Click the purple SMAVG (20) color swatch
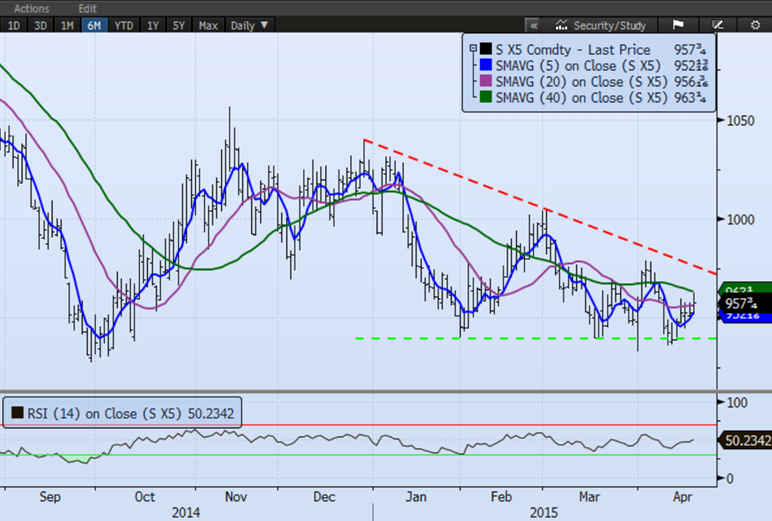The image size is (772, 521). [x=485, y=81]
